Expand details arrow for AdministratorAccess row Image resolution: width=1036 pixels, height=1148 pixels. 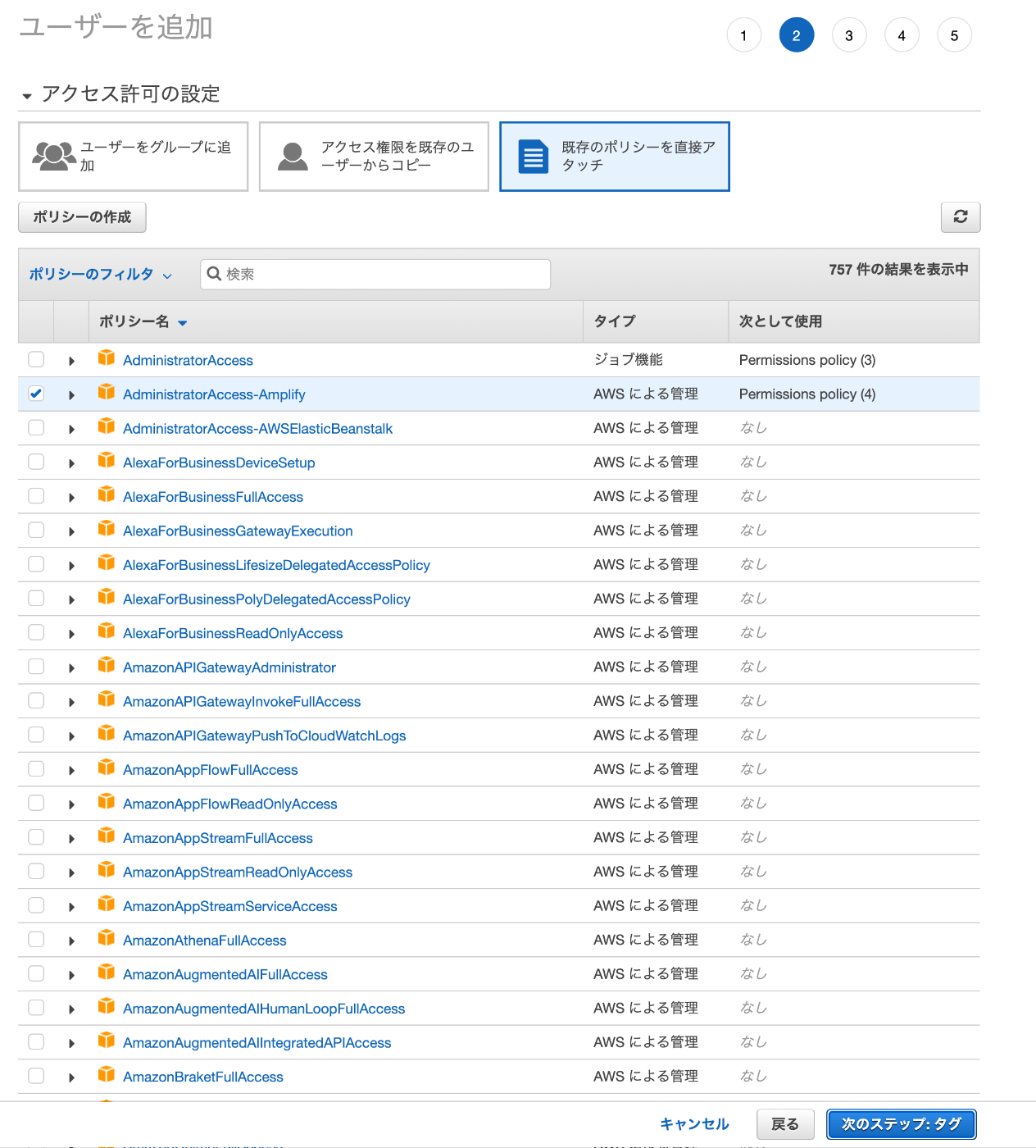coord(71,361)
